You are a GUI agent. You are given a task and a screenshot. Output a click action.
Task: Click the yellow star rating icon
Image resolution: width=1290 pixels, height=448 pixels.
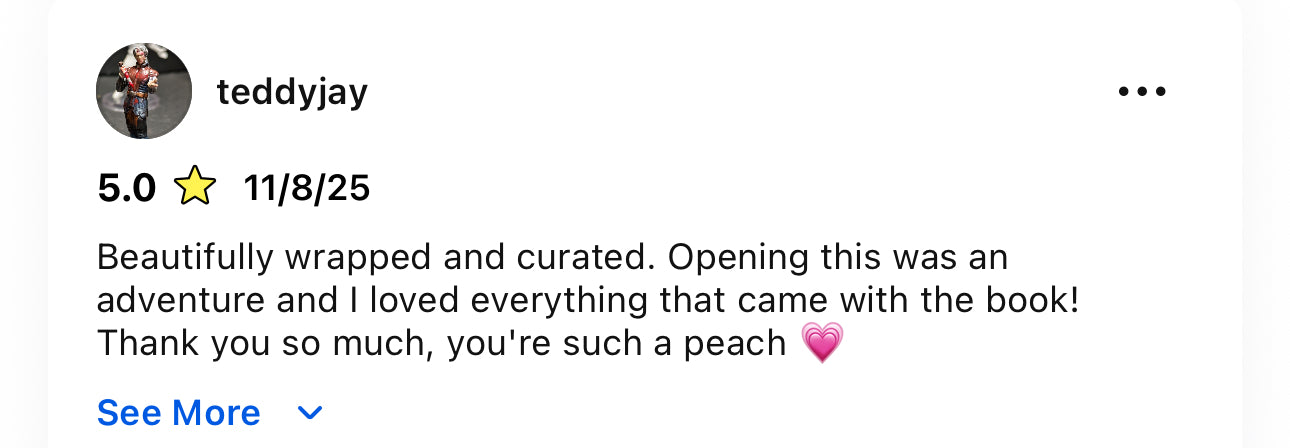195,187
